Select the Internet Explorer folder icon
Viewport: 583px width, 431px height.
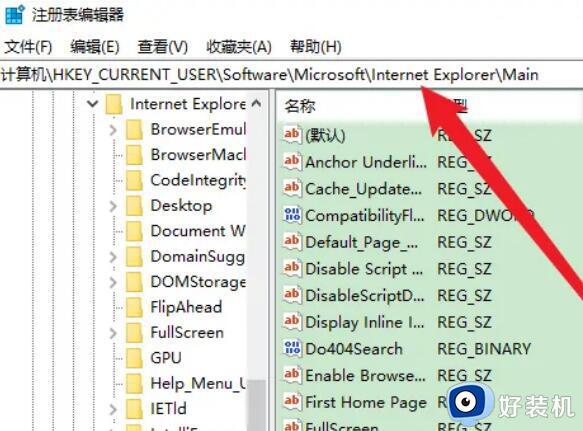114,104
